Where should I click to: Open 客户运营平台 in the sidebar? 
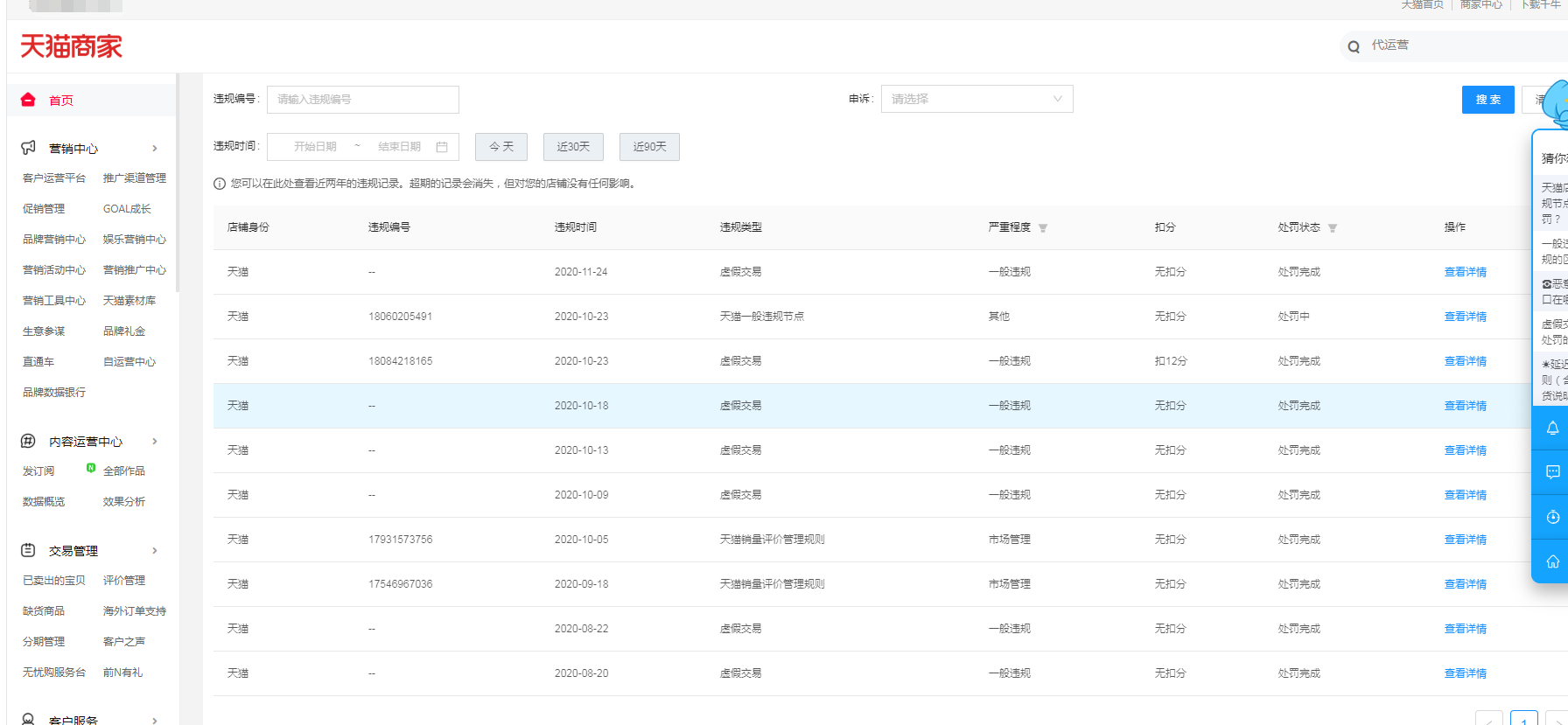pos(54,178)
